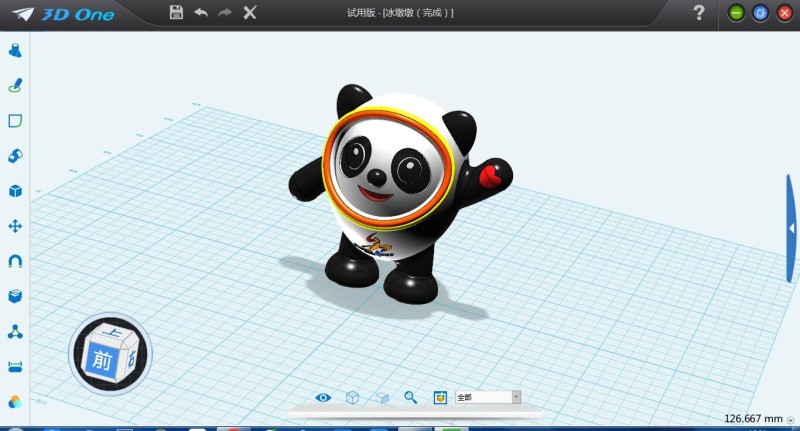Click the 上 top face of view cube
Viewport: 800px width, 431px height.
pos(112,333)
